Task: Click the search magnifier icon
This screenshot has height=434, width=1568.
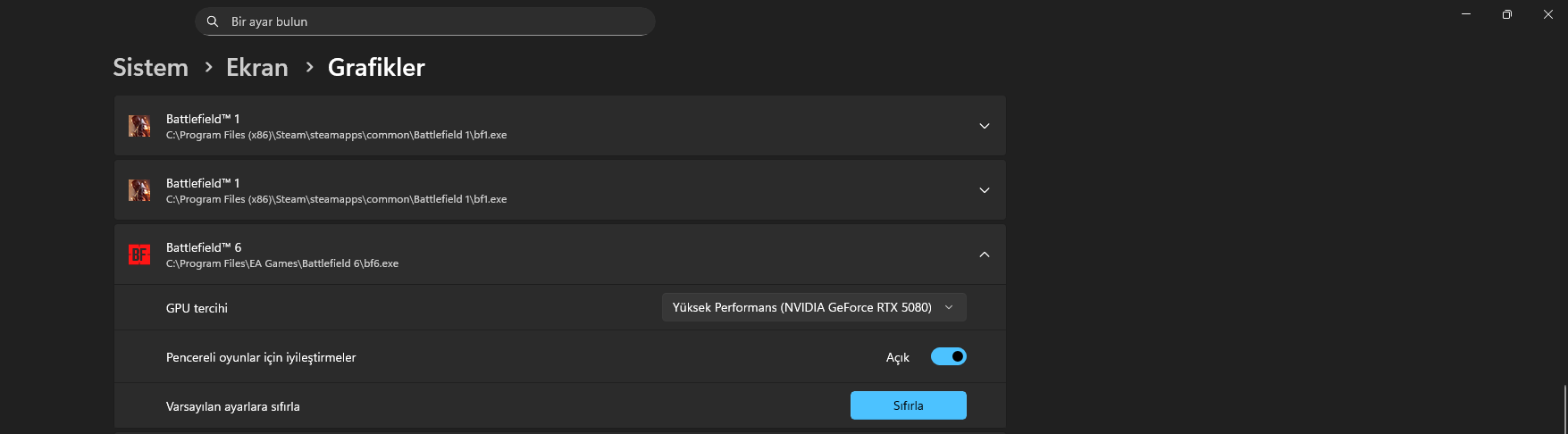Action: [x=213, y=21]
